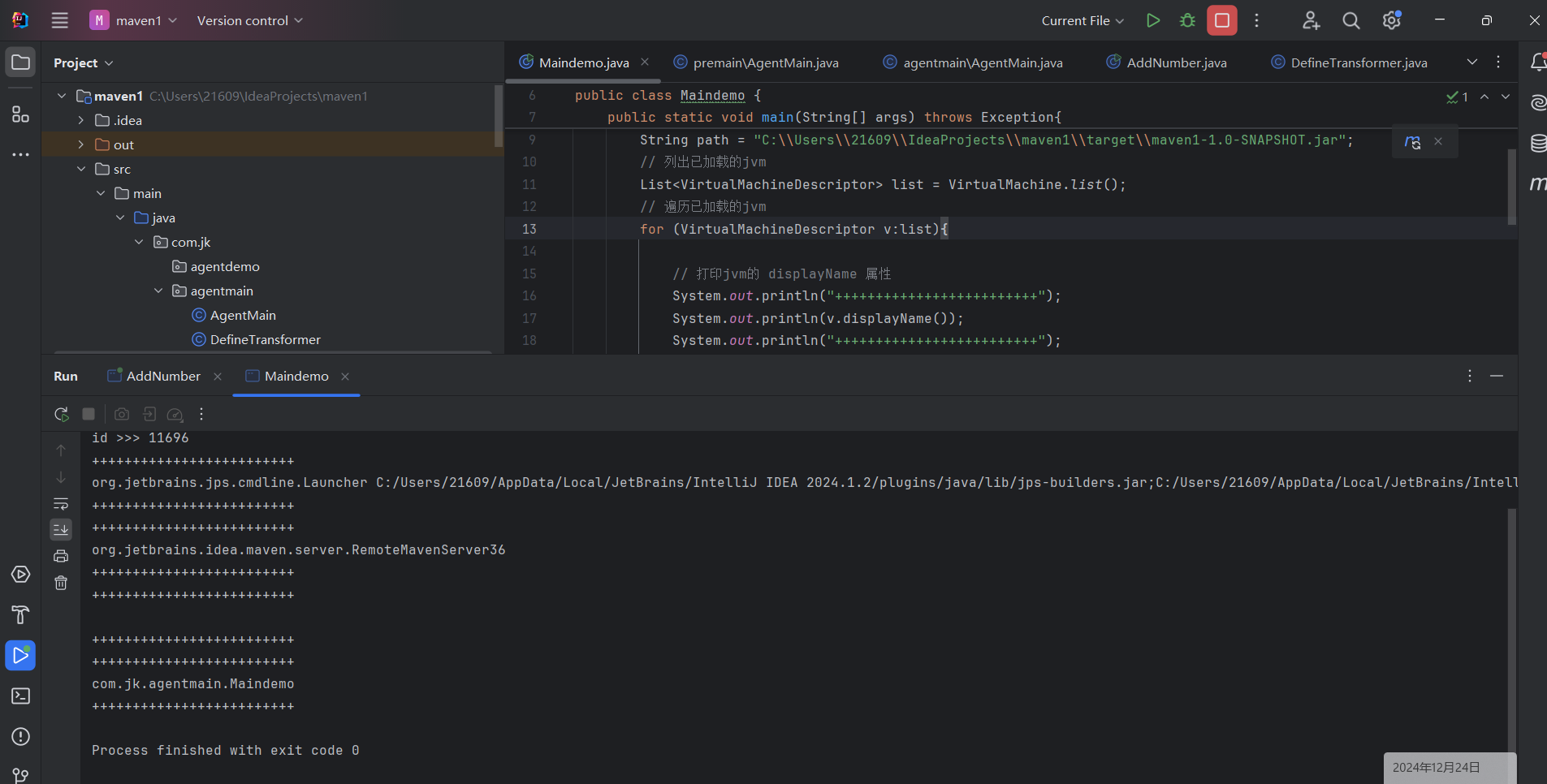Viewport: 1547px width, 784px height.
Task: Switch to agentmain\AgentMain.java tab
Action: point(973,62)
